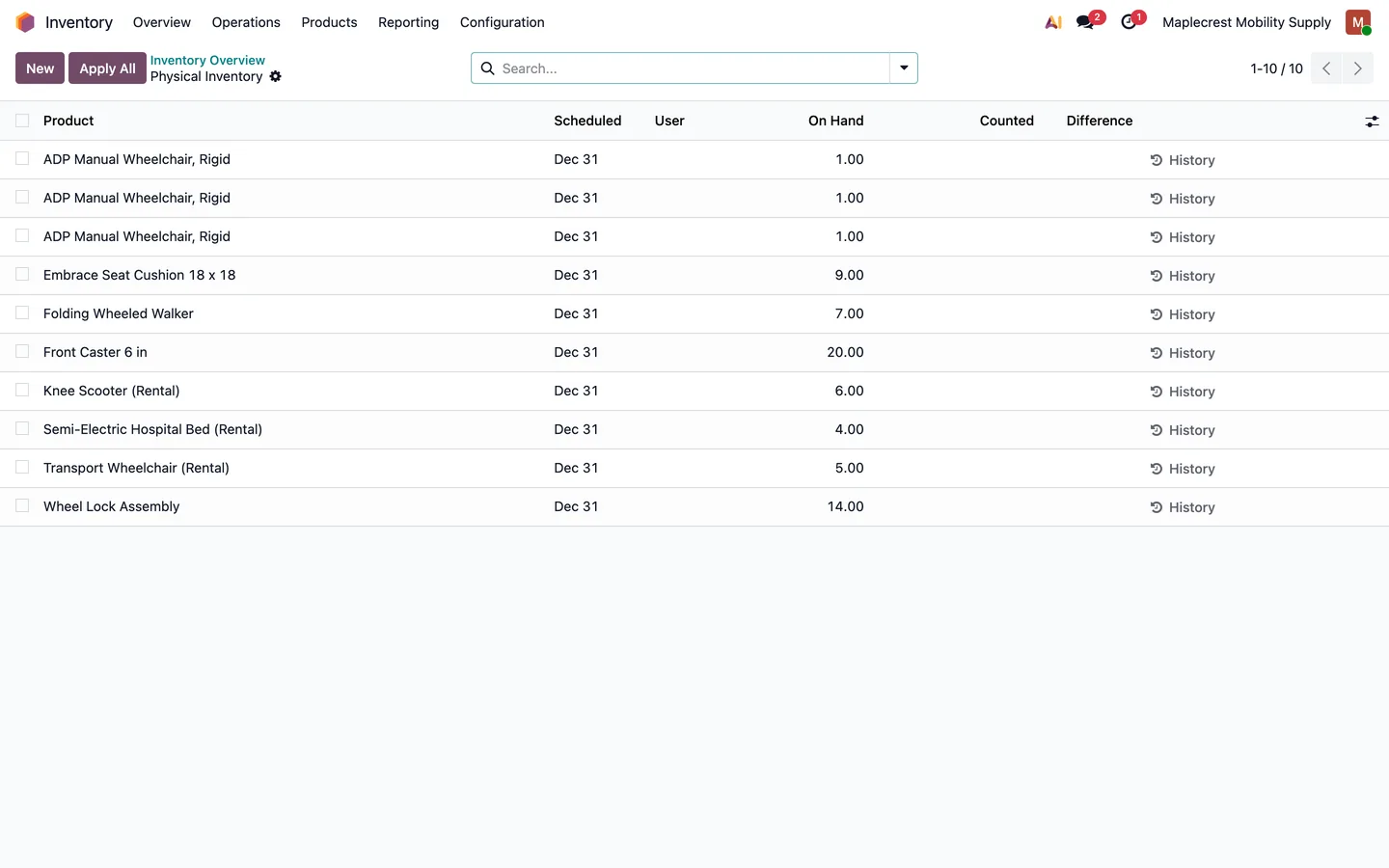Open the Products menu
This screenshot has height=868, width=1389.
[329, 22]
